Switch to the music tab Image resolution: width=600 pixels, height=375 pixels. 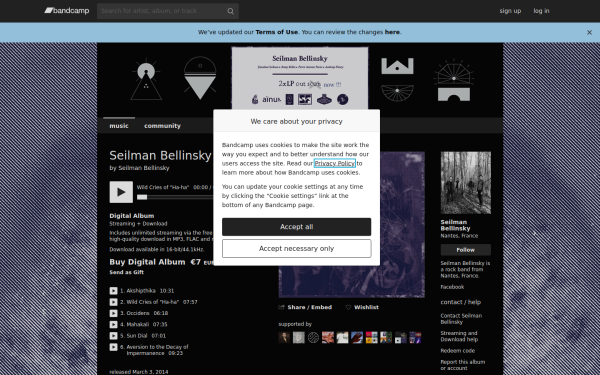[x=119, y=126]
